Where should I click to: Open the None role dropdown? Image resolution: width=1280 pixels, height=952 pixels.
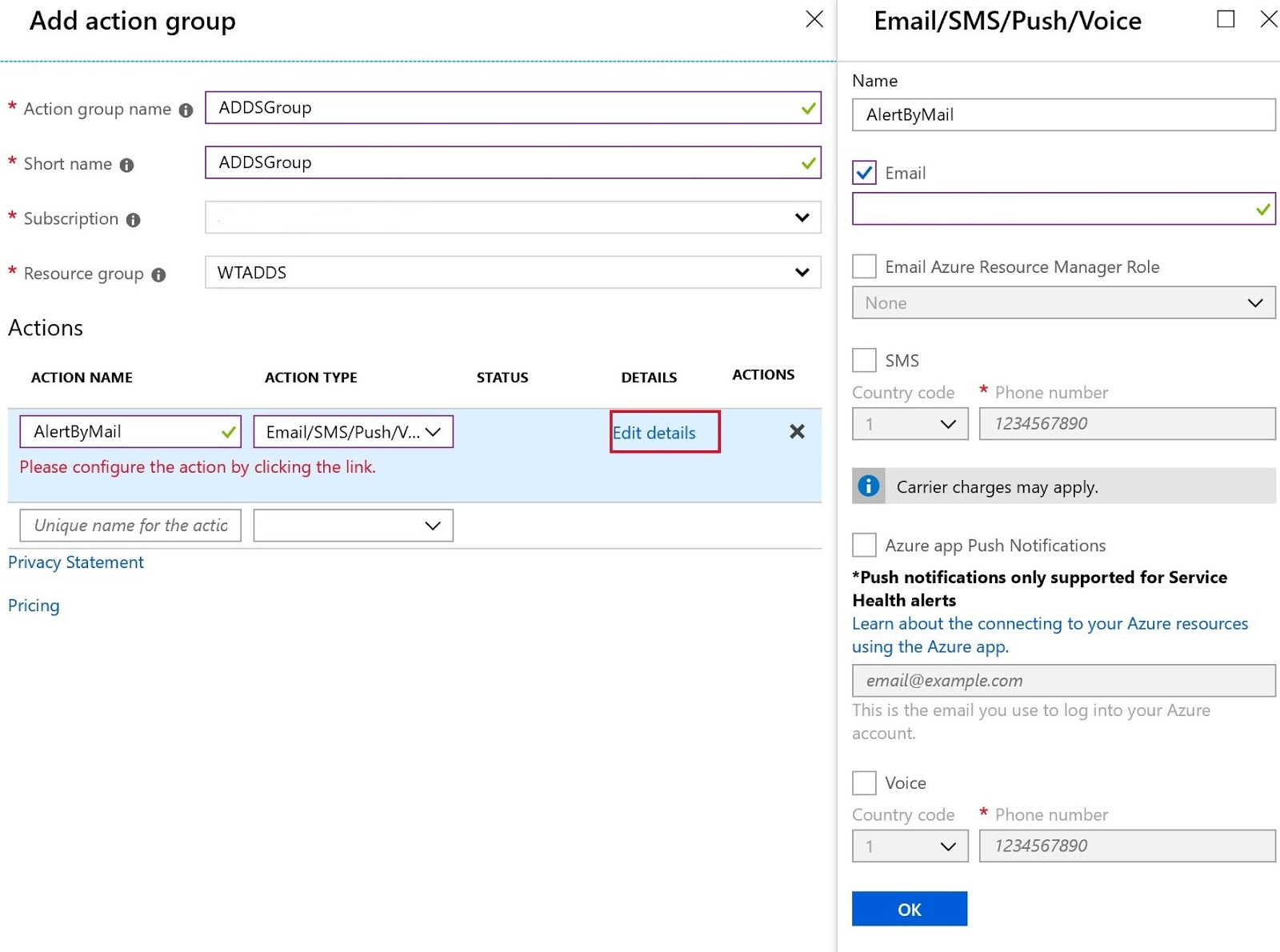pos(1063,303)
